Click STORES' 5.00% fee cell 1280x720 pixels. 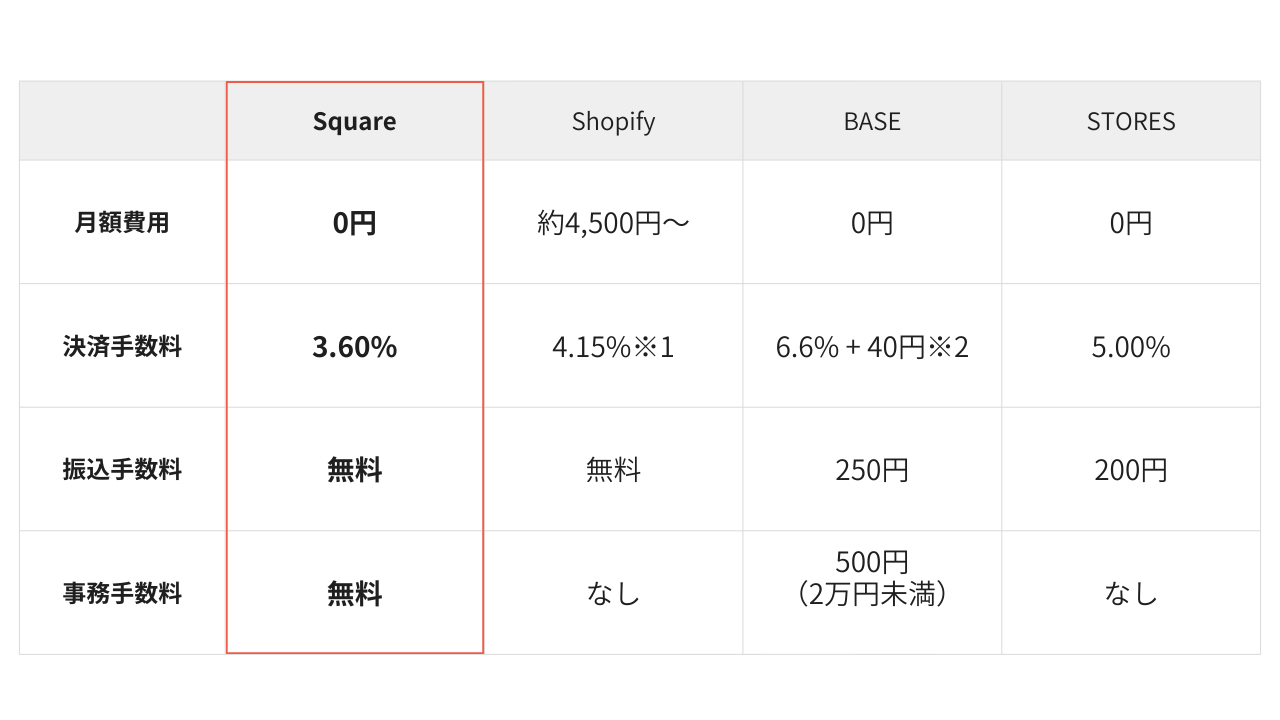point(1131,347)
